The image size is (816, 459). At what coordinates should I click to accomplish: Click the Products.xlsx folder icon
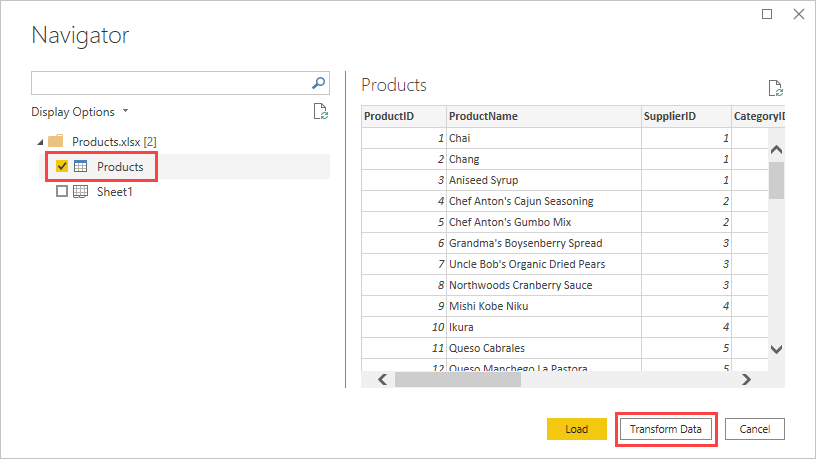(x=56, y=141)
